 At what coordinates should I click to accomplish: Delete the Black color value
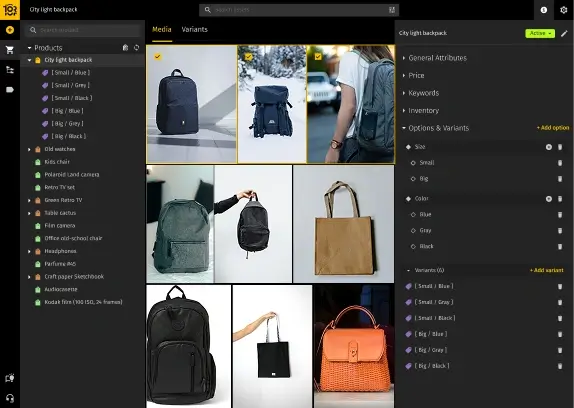click(560, 246)
